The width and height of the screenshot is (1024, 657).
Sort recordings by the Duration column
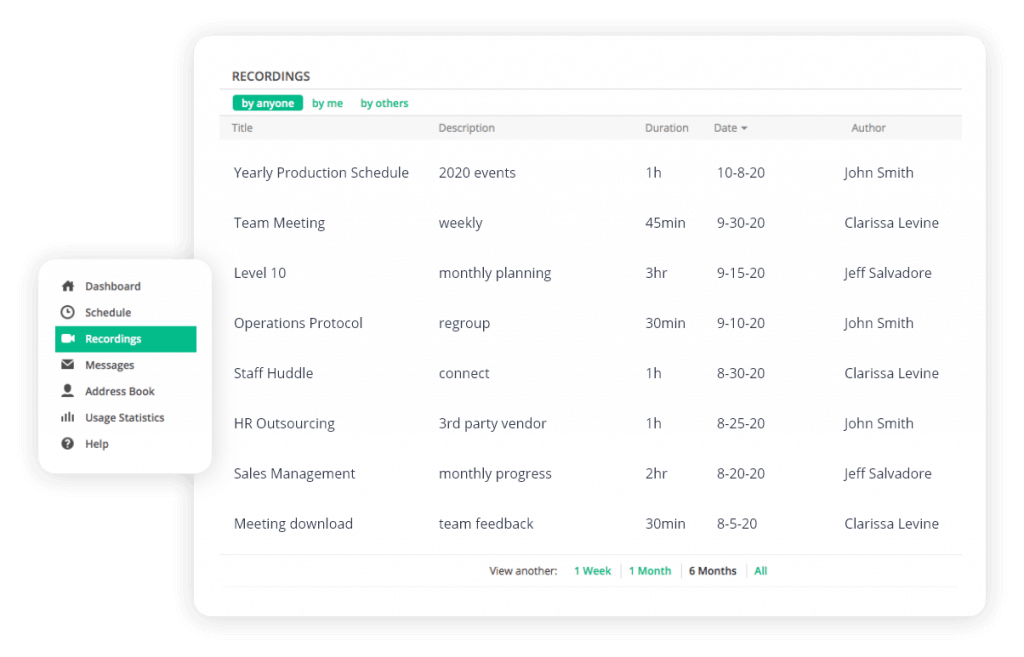(666, 128)
